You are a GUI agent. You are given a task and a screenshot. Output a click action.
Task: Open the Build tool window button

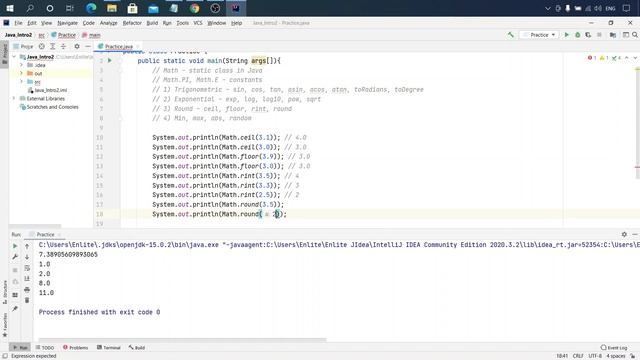pyautogui.click(x=137, y=347)
